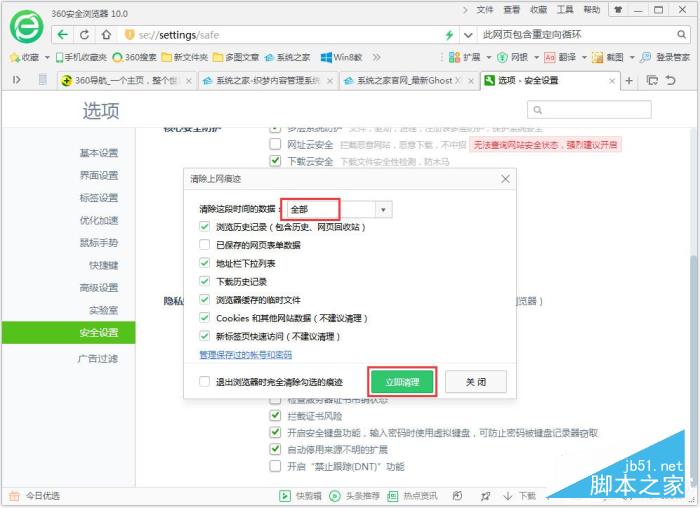
Task: Open a new tab with plus button
Action: [x=629, y=80]
